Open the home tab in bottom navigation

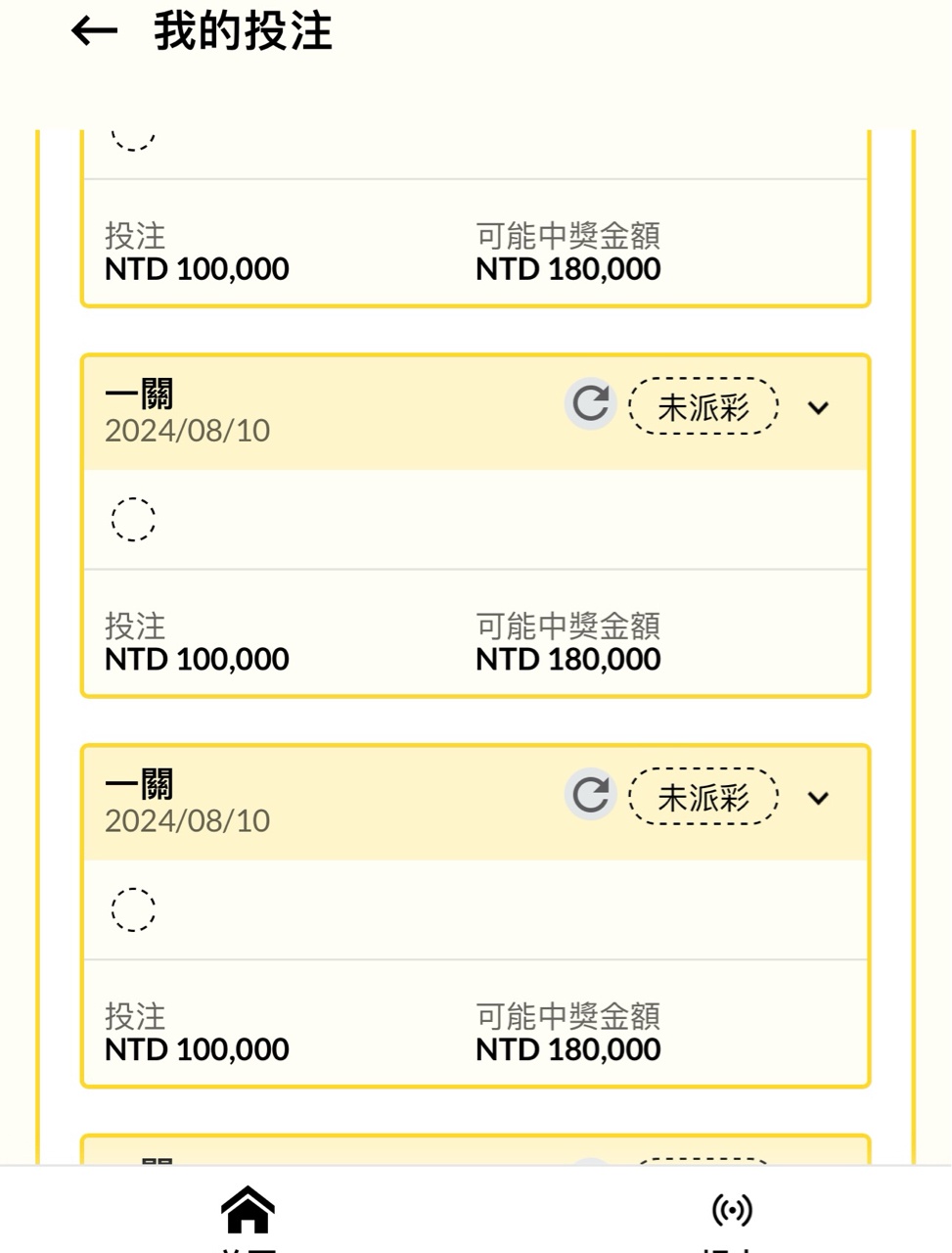click(248, 1210)
